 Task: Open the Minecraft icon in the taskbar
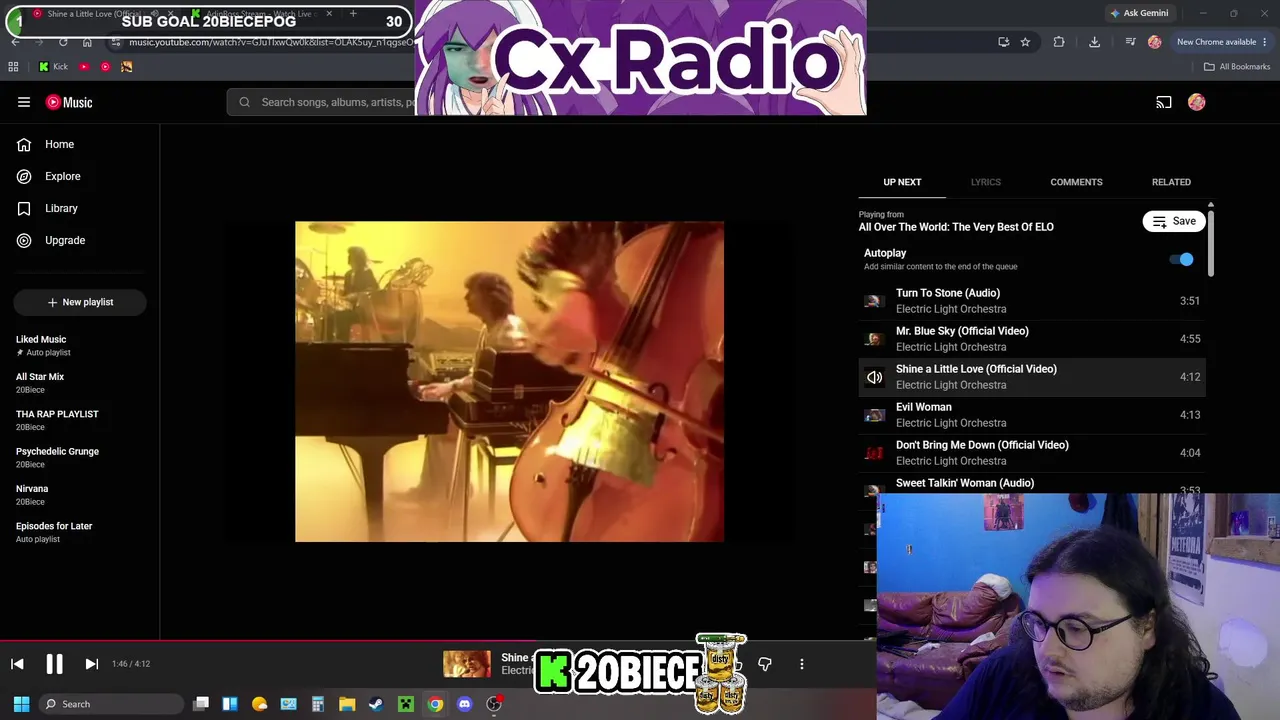coord(406,704)
